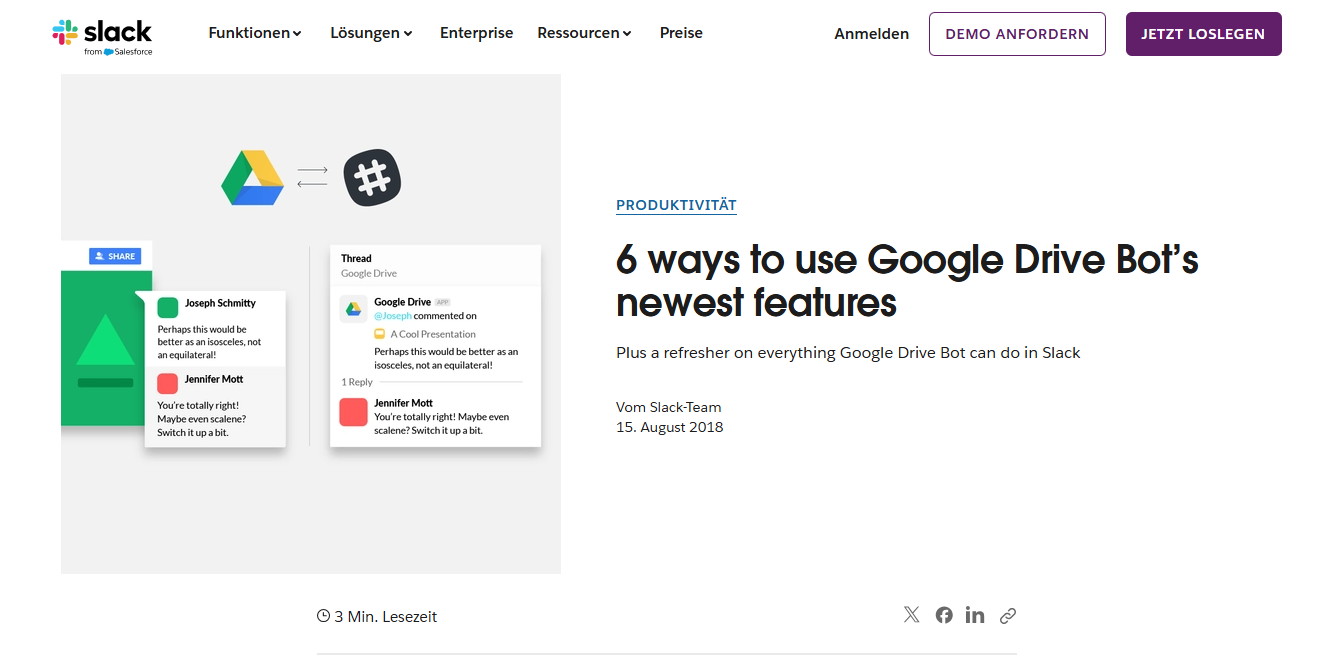Click the clock icon beside reading time
Viewport: 1322px width, 660px height.
tap(323, 616)
